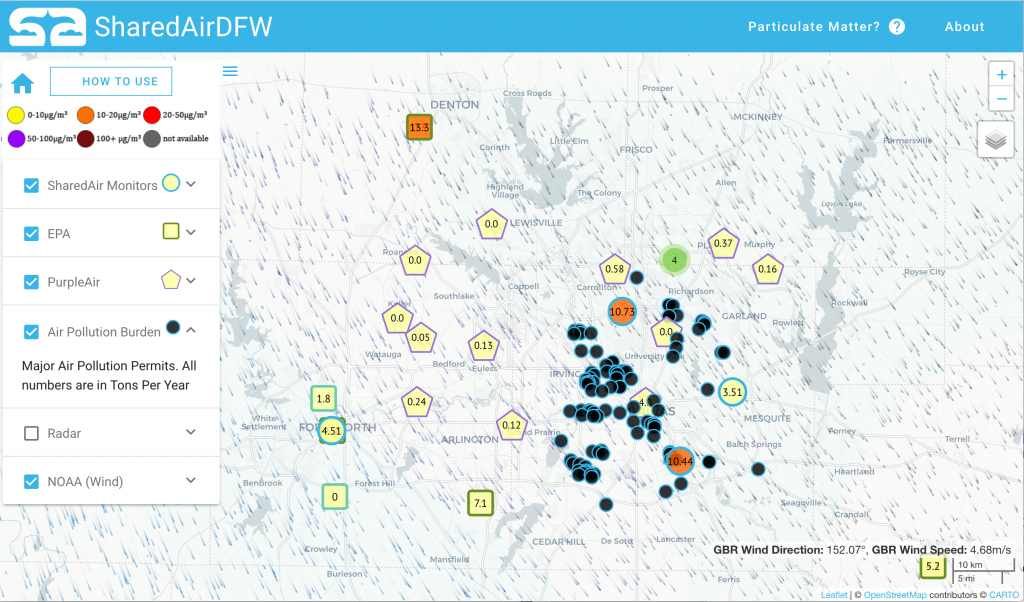Click the pentagon symbol next to PurpleAir
The height and width of the screenshot is (602, 1024).
pos(169,281)
